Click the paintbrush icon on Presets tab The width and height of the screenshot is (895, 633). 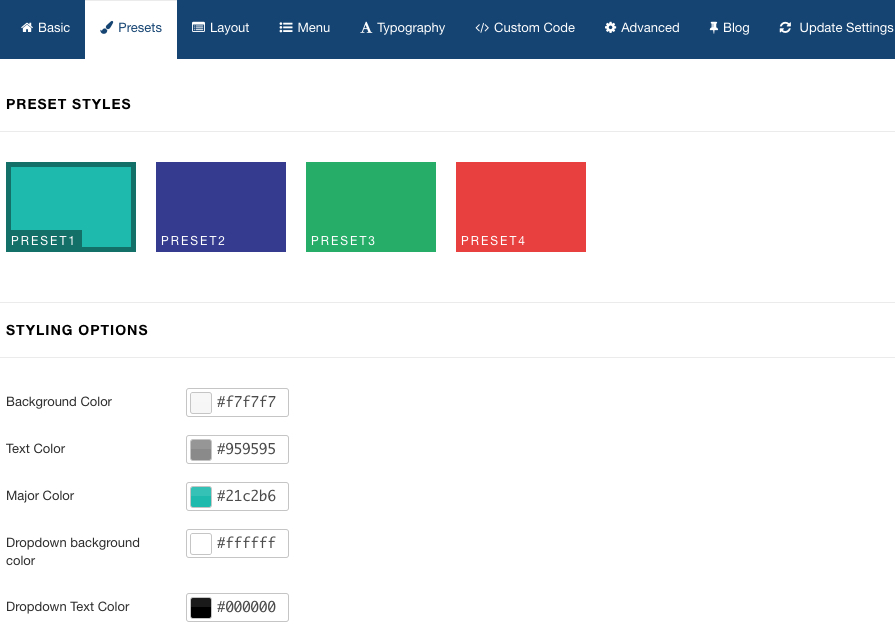click(107, 28)
